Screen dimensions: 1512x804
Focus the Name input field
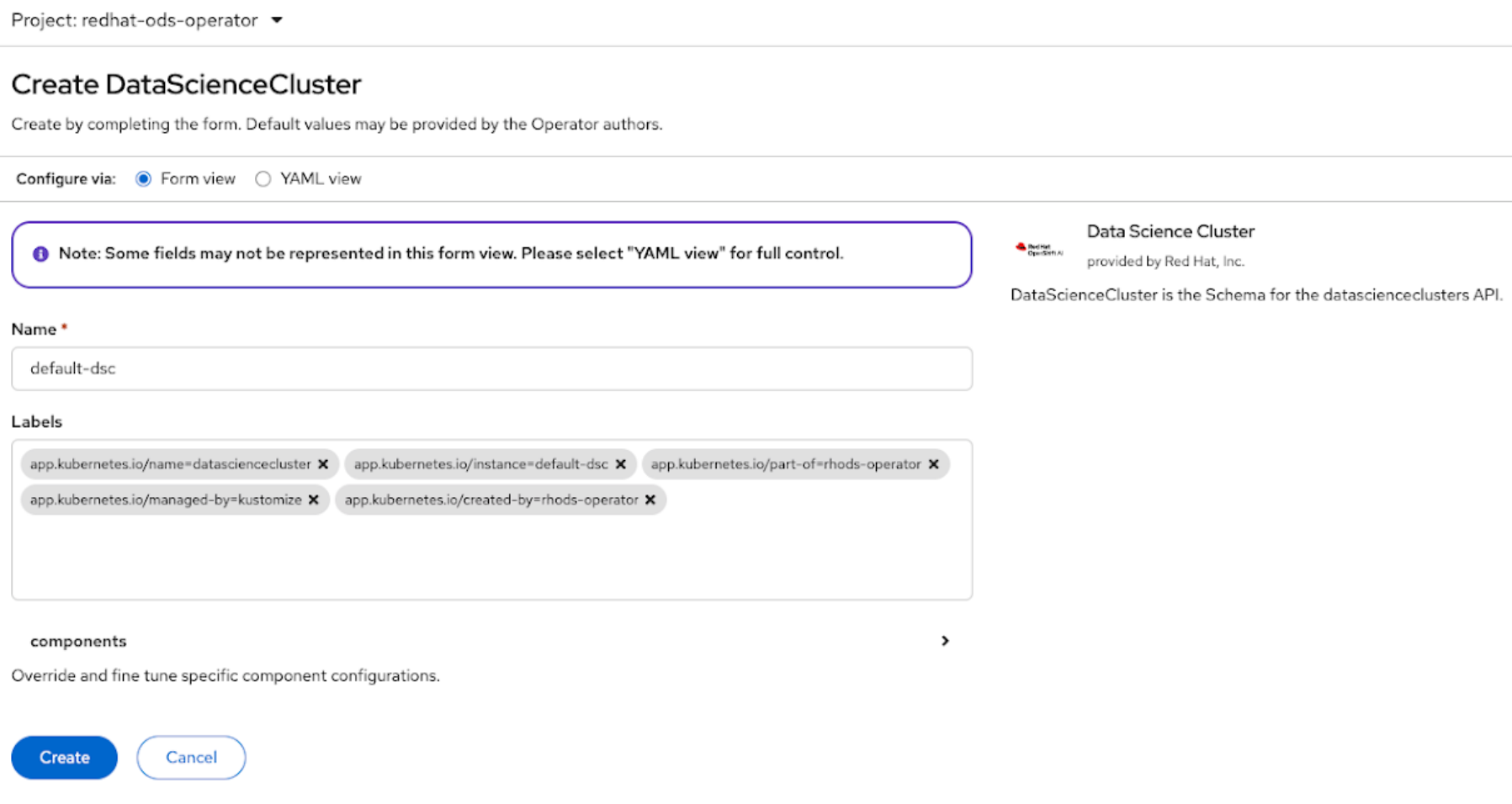coord(491,368)
